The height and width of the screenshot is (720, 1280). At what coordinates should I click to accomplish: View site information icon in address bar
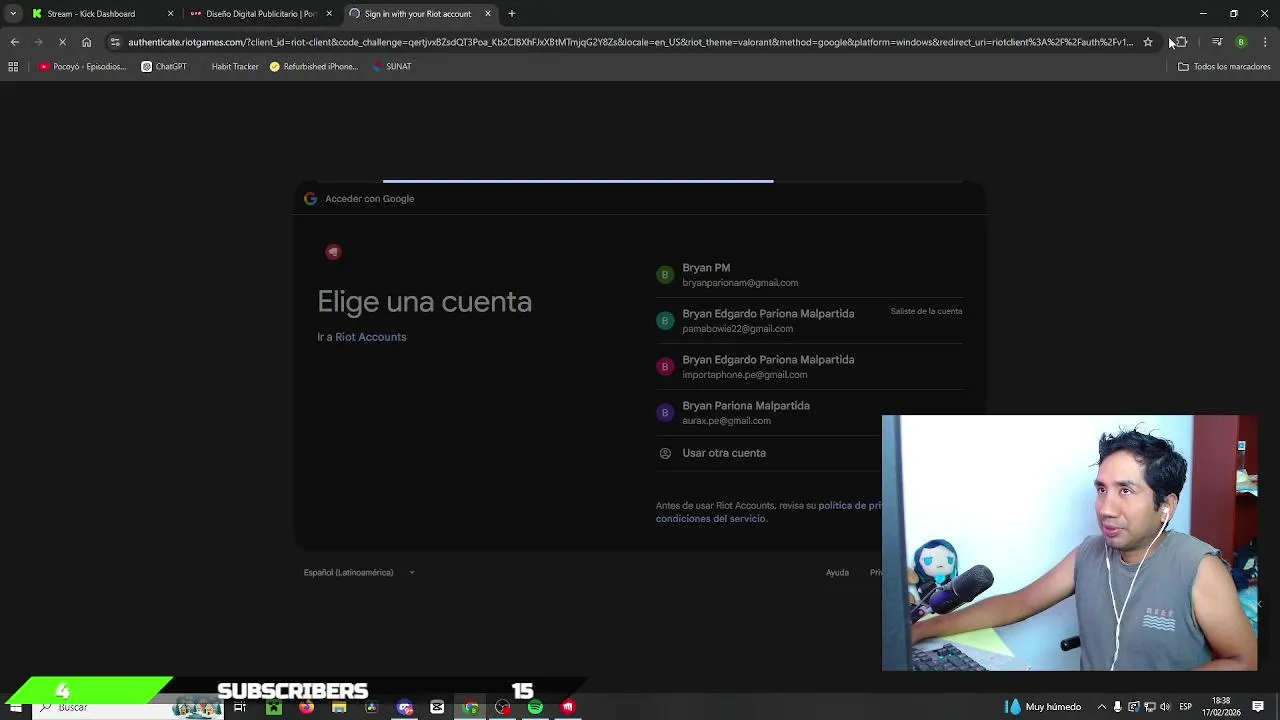115,42
